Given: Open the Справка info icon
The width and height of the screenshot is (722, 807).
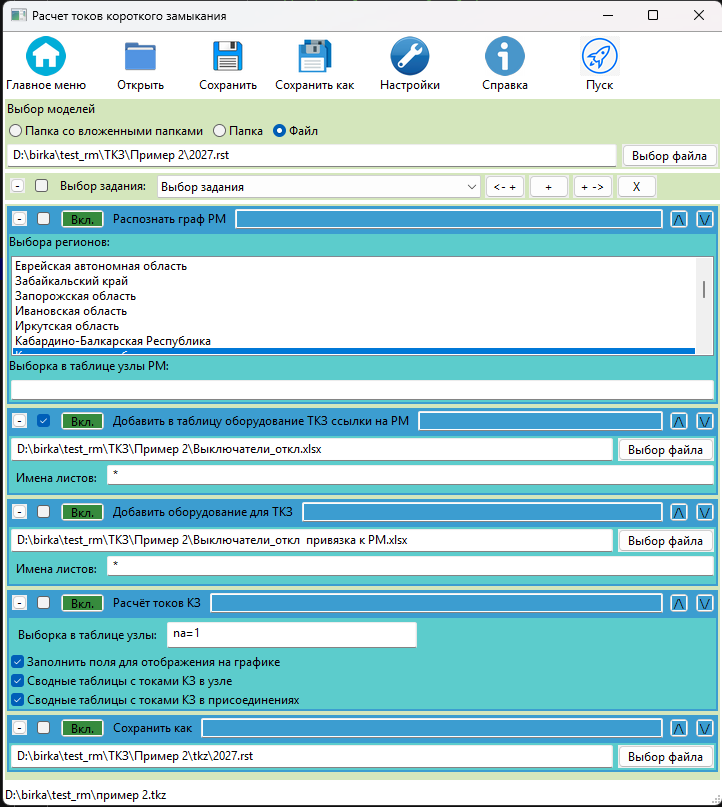Looking at the screenshot, I should pos(505,56).
